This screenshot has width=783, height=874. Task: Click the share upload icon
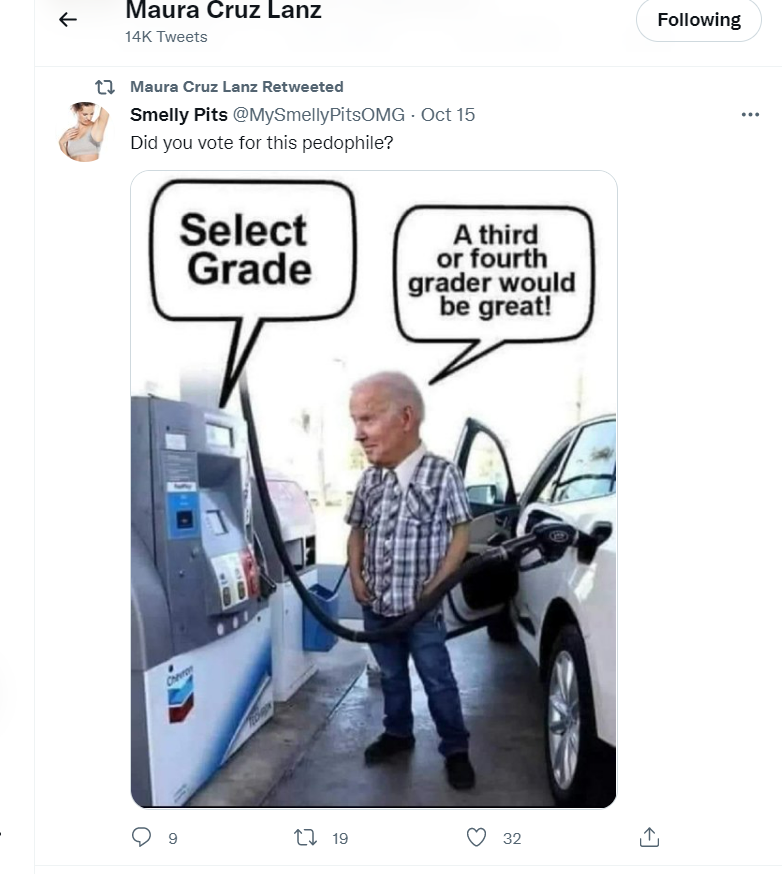tap(649, 837)
